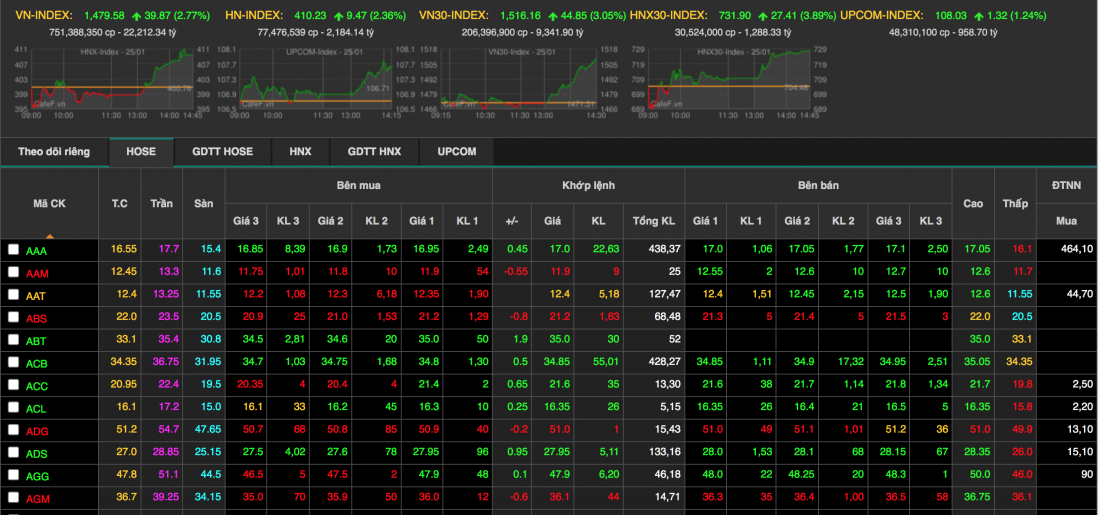Screen dimensions: 1100x515
Task: Enable the checkbox next to ABT
Action: coord(14,340)
